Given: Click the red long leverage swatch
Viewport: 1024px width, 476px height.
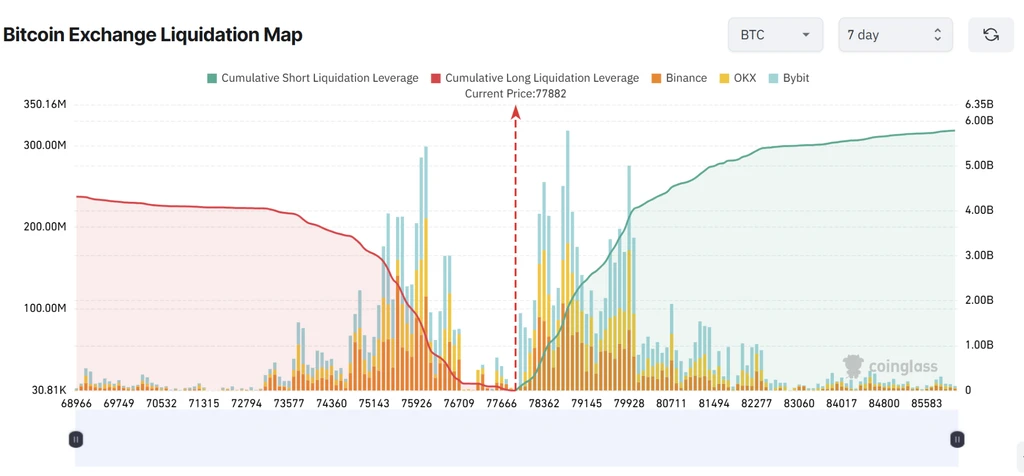Looking at the screenshot, I should pyautogui.click(x=436, y=78).
